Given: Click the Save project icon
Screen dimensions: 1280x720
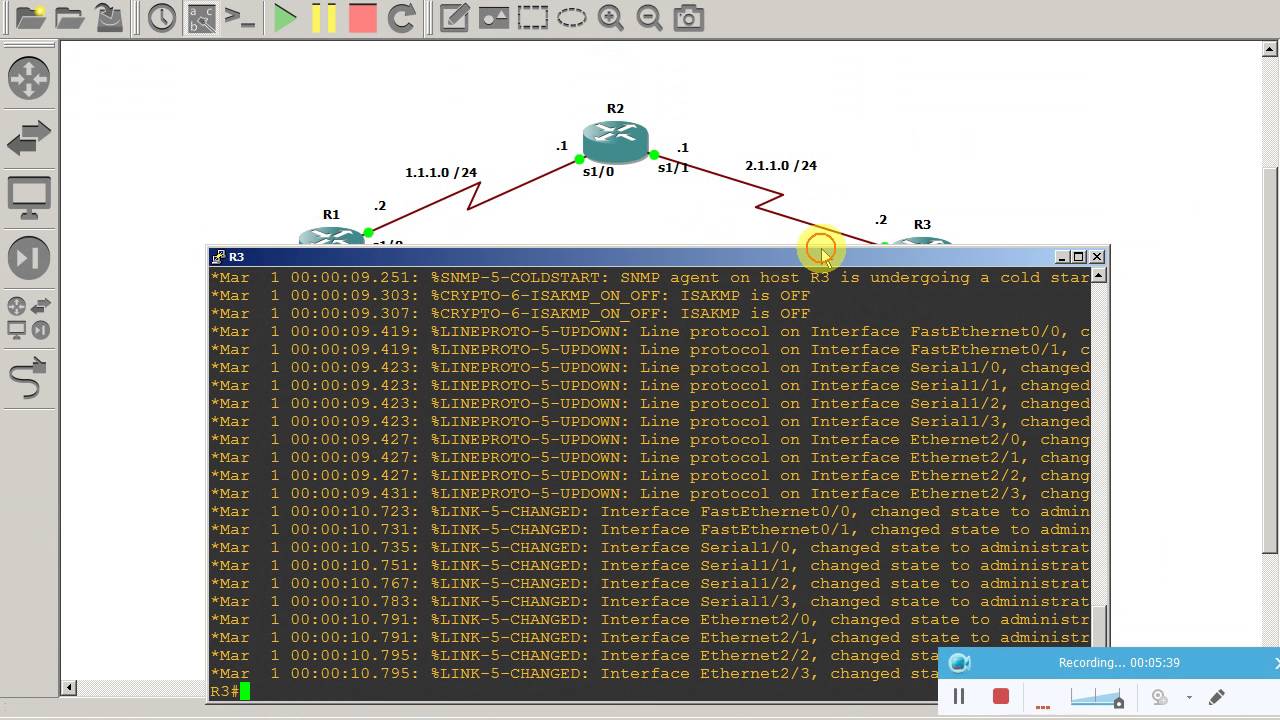Looking at the screenshot, I should coord(108,17).
